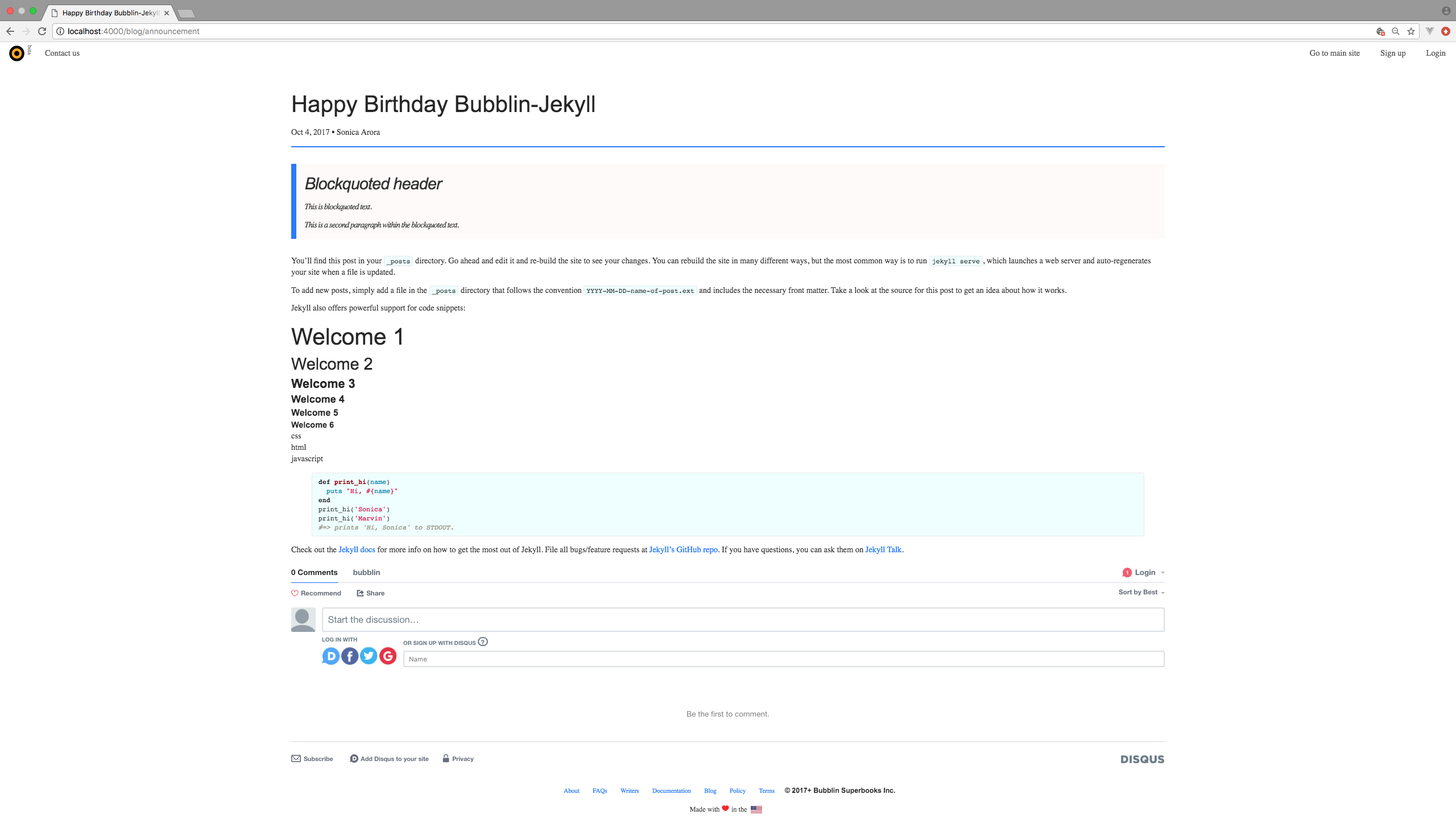The height and width of the screenshot is (819, 1456).
Task: Reload the page with the refresh icon
Action: pos(42,31)
